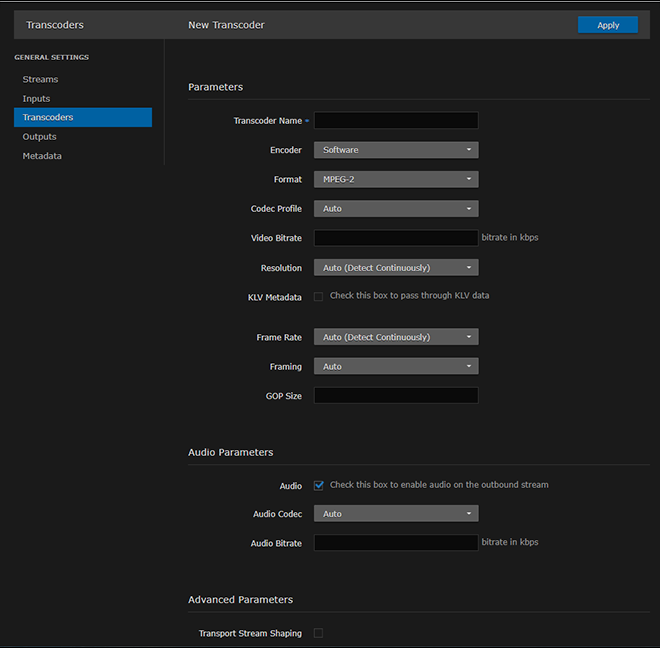Image resolution: width=660 pixels, height=648 pixels.
Task: Open the Streams settings page
Action: pos(41,79)
